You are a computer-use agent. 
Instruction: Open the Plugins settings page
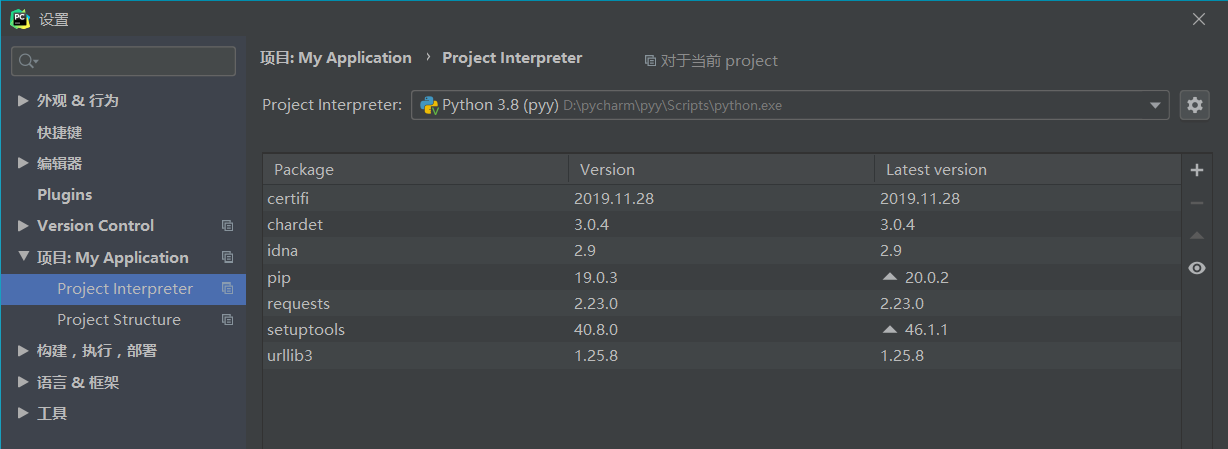pyautogui.click(x=64, y=195)
